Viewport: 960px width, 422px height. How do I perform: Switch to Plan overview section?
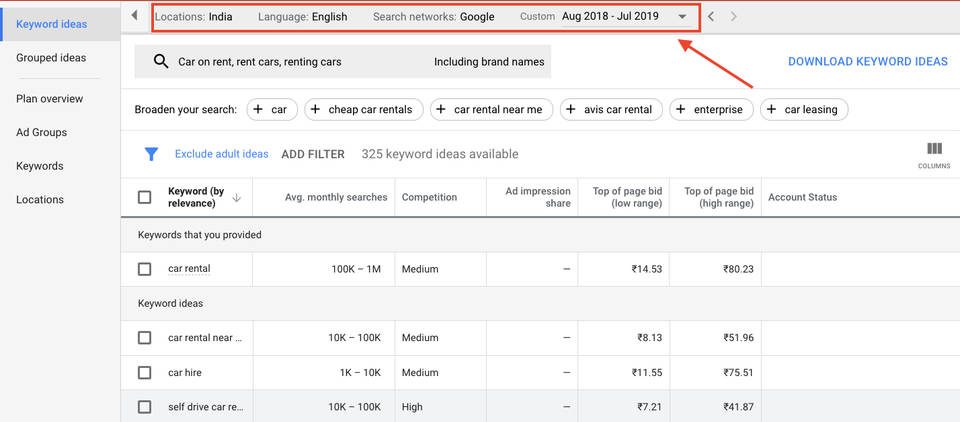(x=50, y=99)
